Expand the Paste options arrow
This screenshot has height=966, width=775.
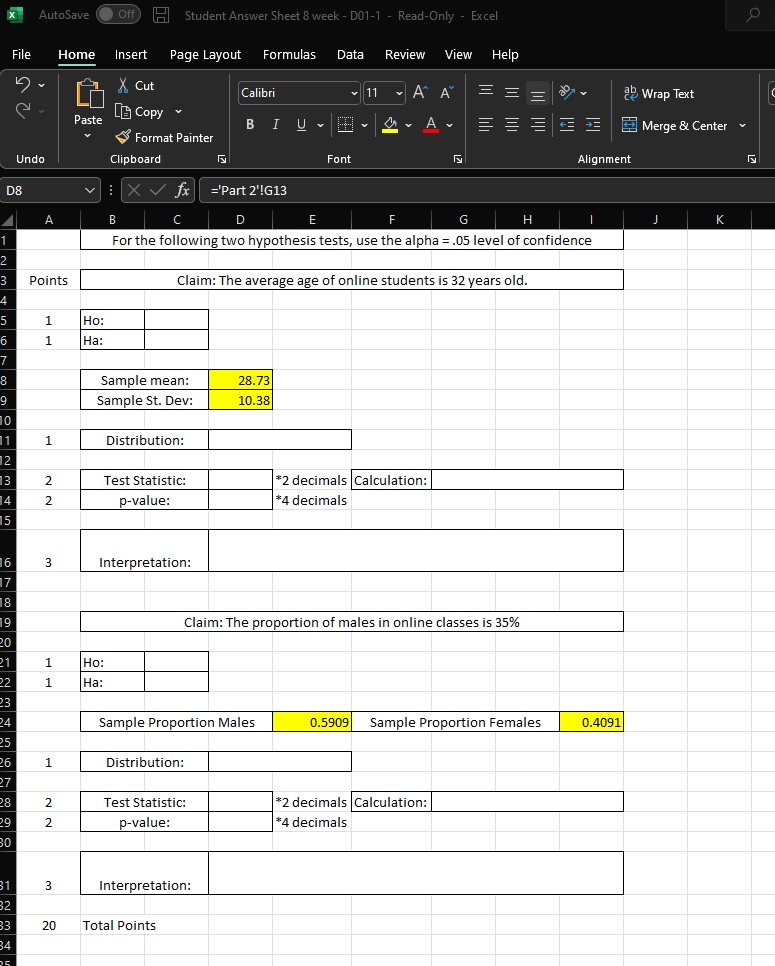87,136
